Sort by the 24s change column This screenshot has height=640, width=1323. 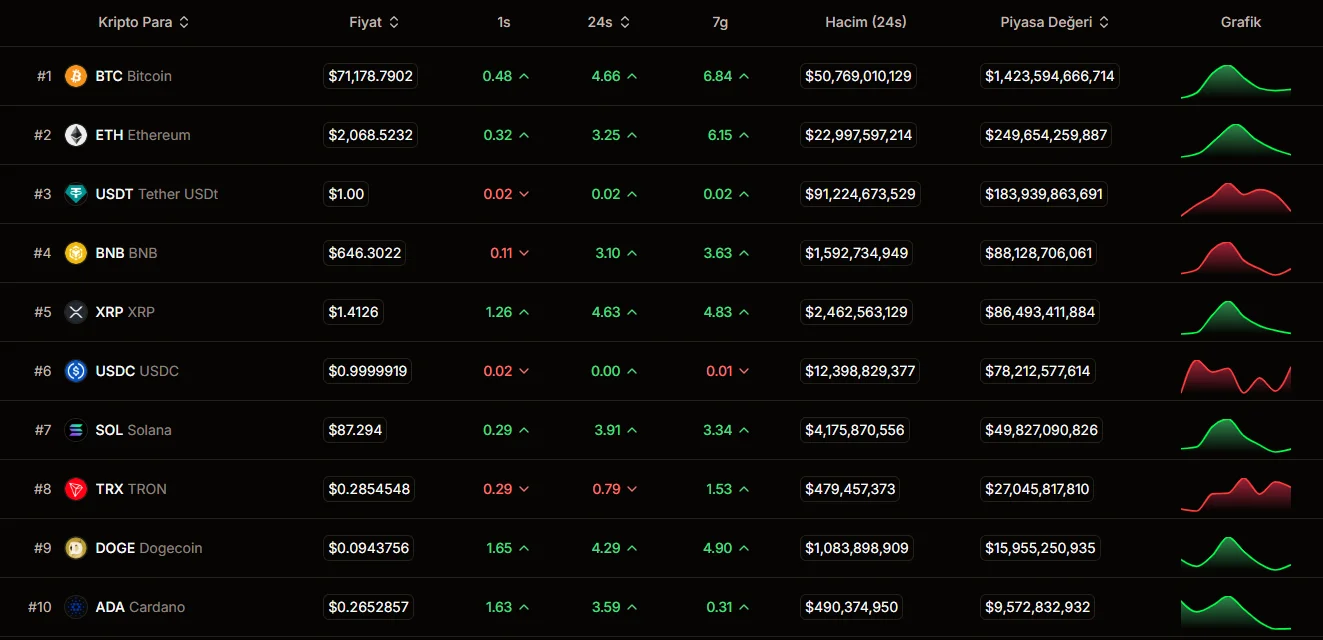(x=608, y=22)
